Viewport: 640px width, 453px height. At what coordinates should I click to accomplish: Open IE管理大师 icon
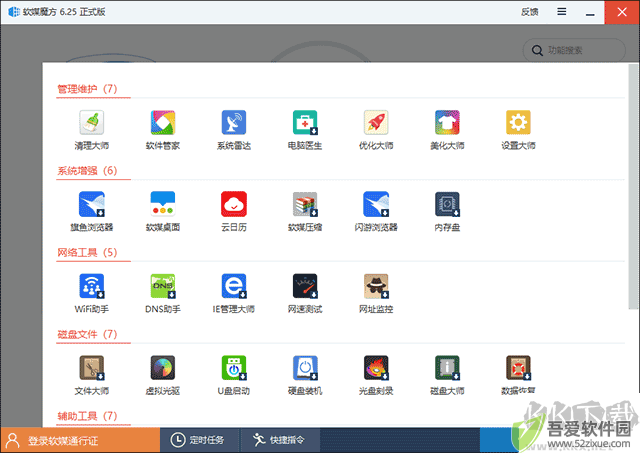click(233, 286)
